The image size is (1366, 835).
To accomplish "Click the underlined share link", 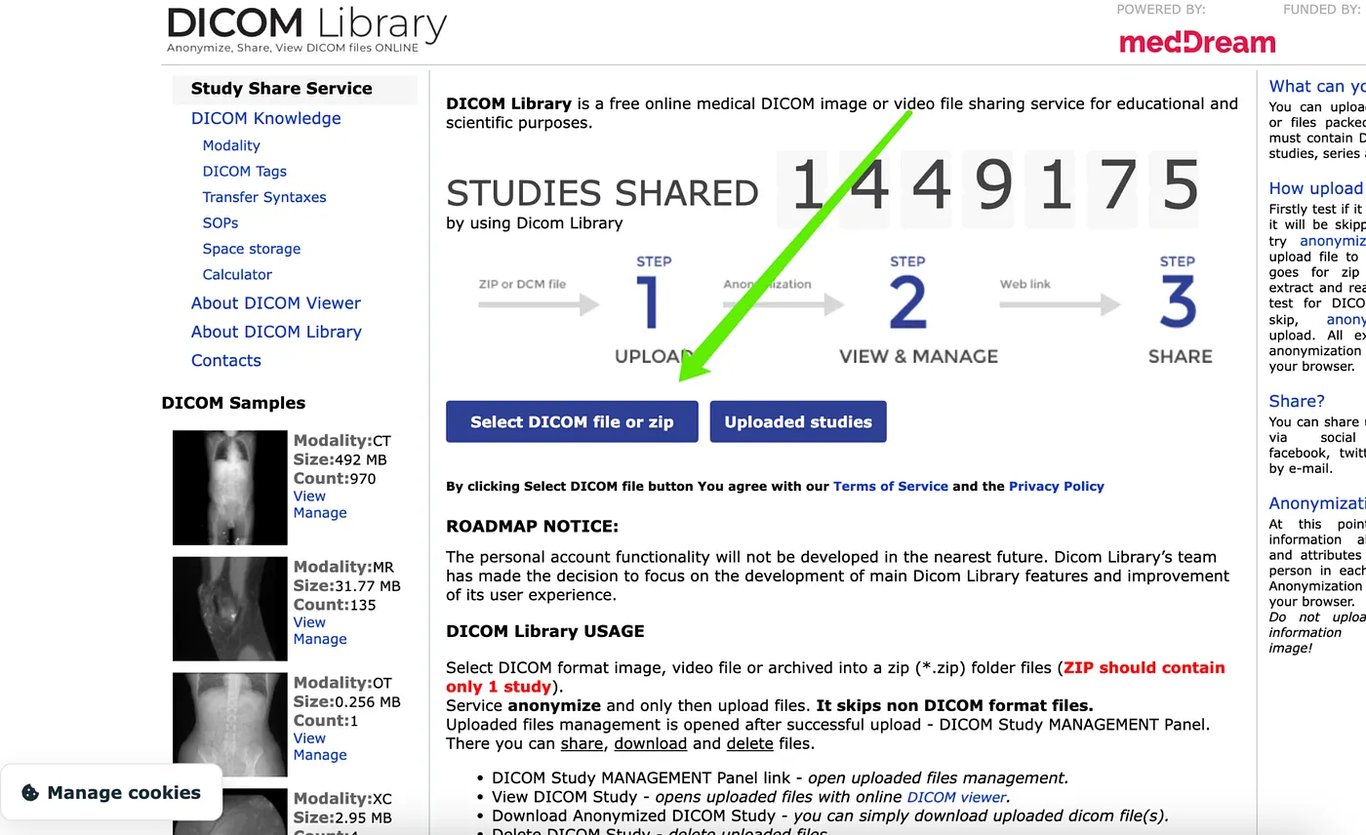I will click(581, 744).
